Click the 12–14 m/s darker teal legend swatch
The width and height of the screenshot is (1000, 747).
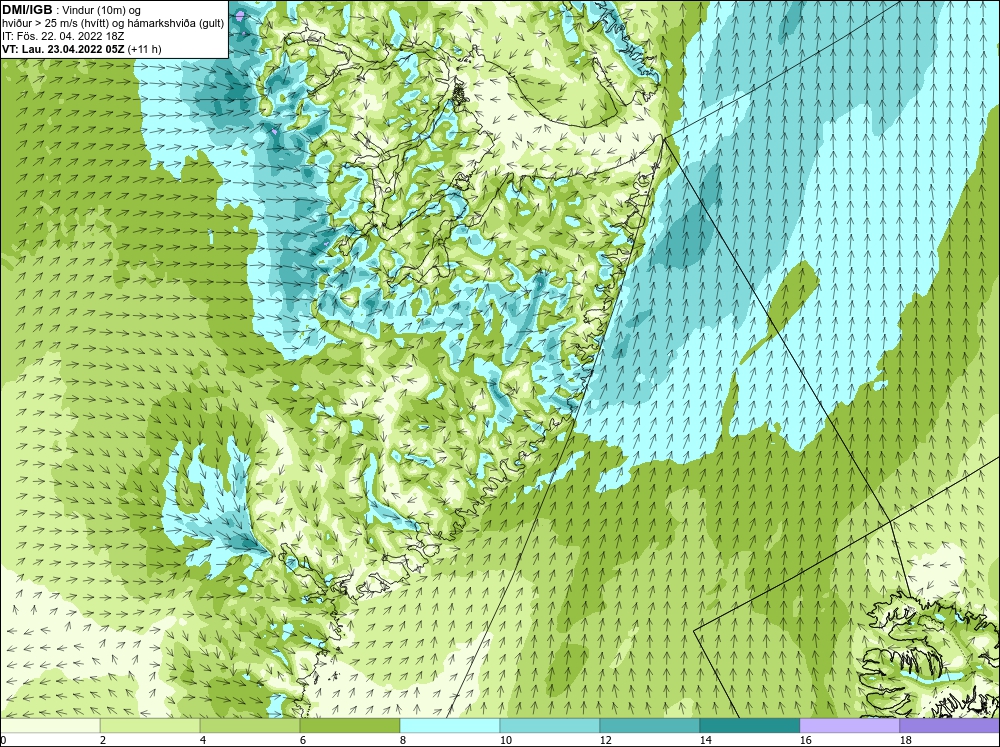point(649,725)
